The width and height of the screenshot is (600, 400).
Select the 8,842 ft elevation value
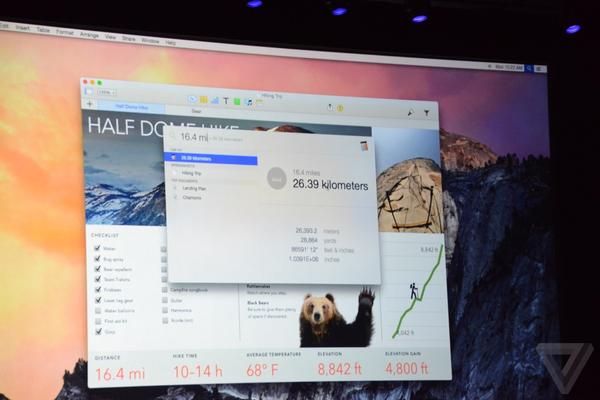point(339,369)
